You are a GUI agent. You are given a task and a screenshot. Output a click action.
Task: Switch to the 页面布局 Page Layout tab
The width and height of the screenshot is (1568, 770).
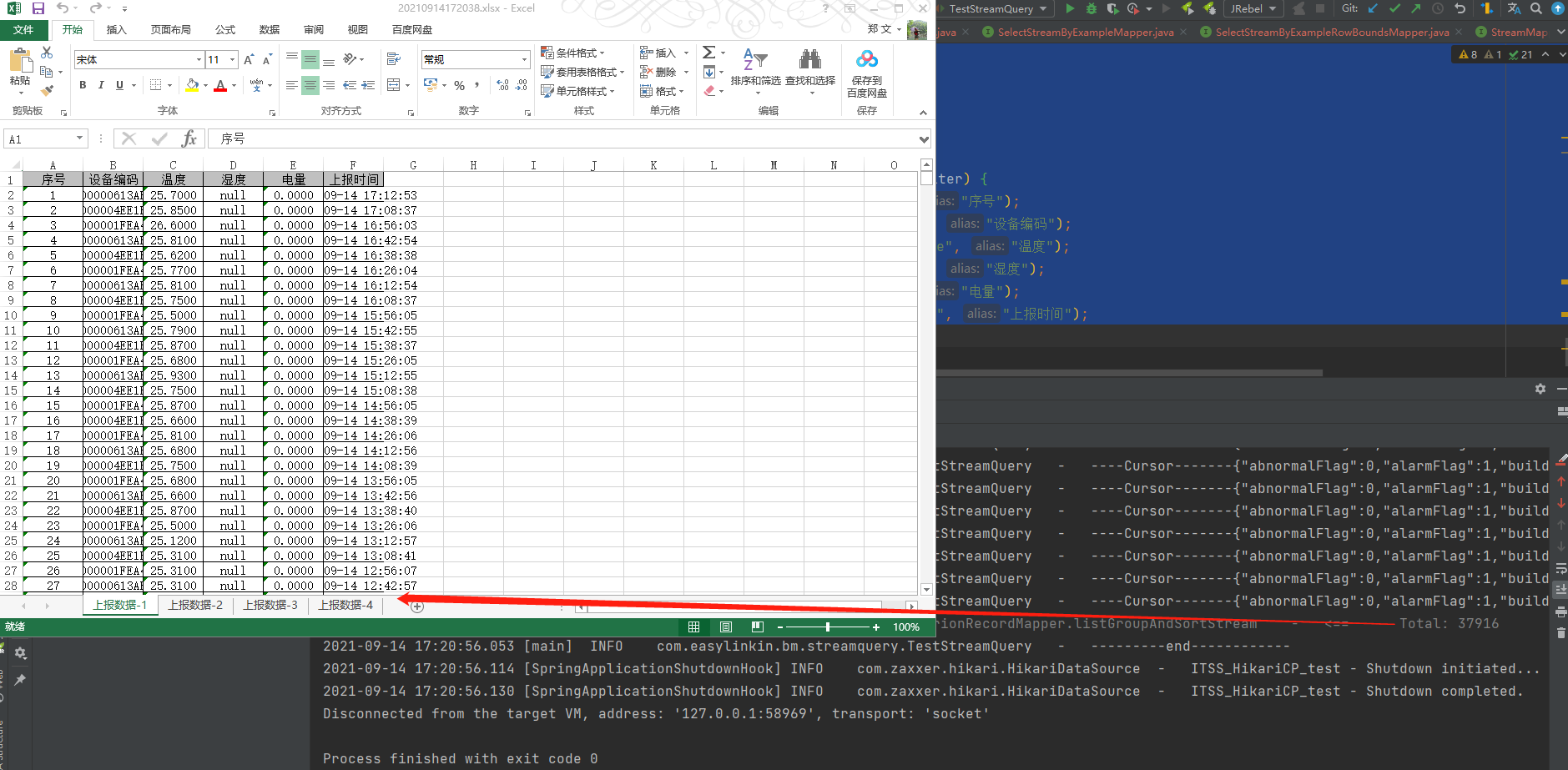[170, 30]
